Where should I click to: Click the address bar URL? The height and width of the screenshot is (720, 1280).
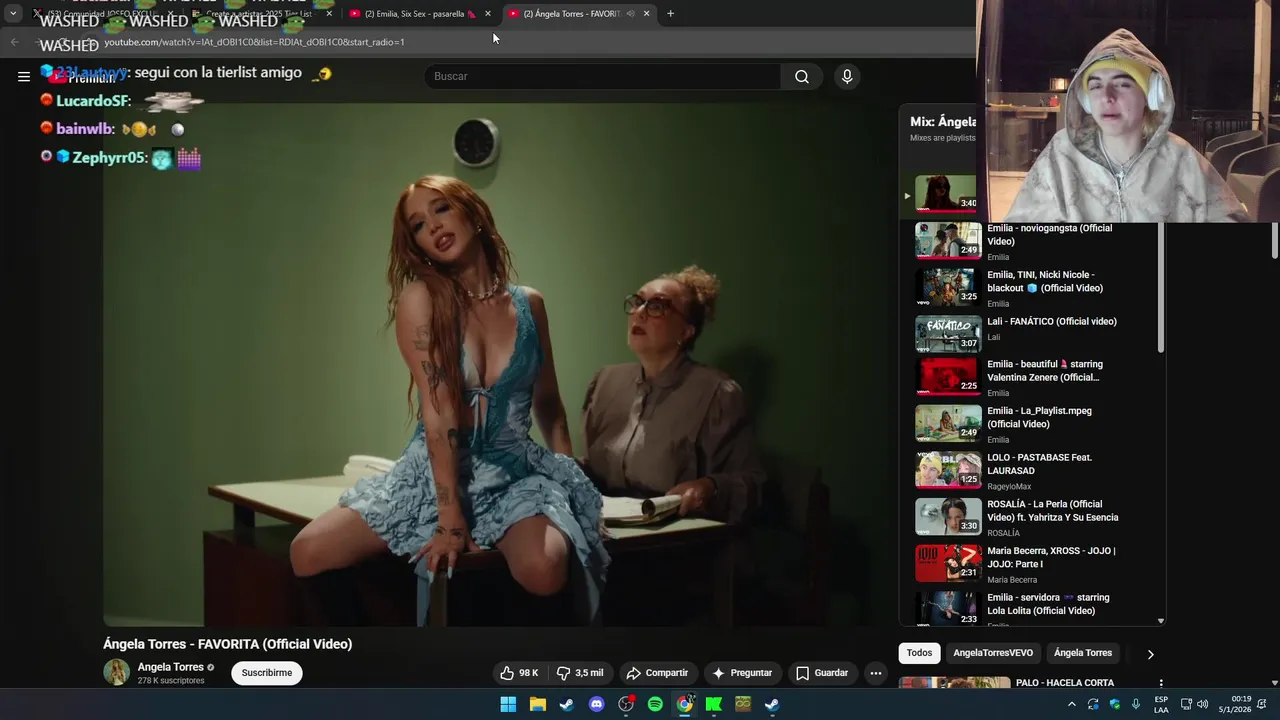pos(254,42)
